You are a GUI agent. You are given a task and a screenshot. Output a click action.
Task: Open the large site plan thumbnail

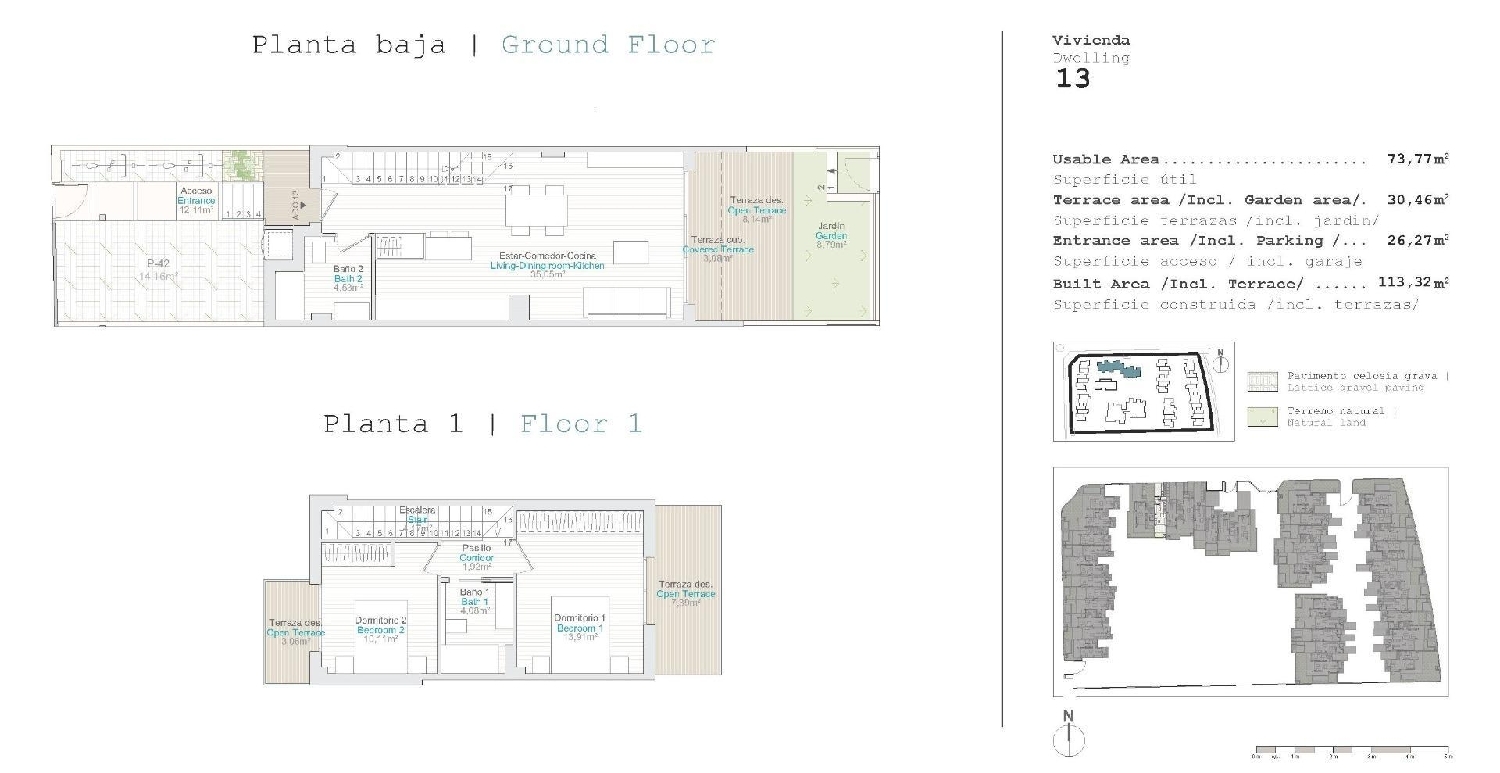pos(1250,581)
